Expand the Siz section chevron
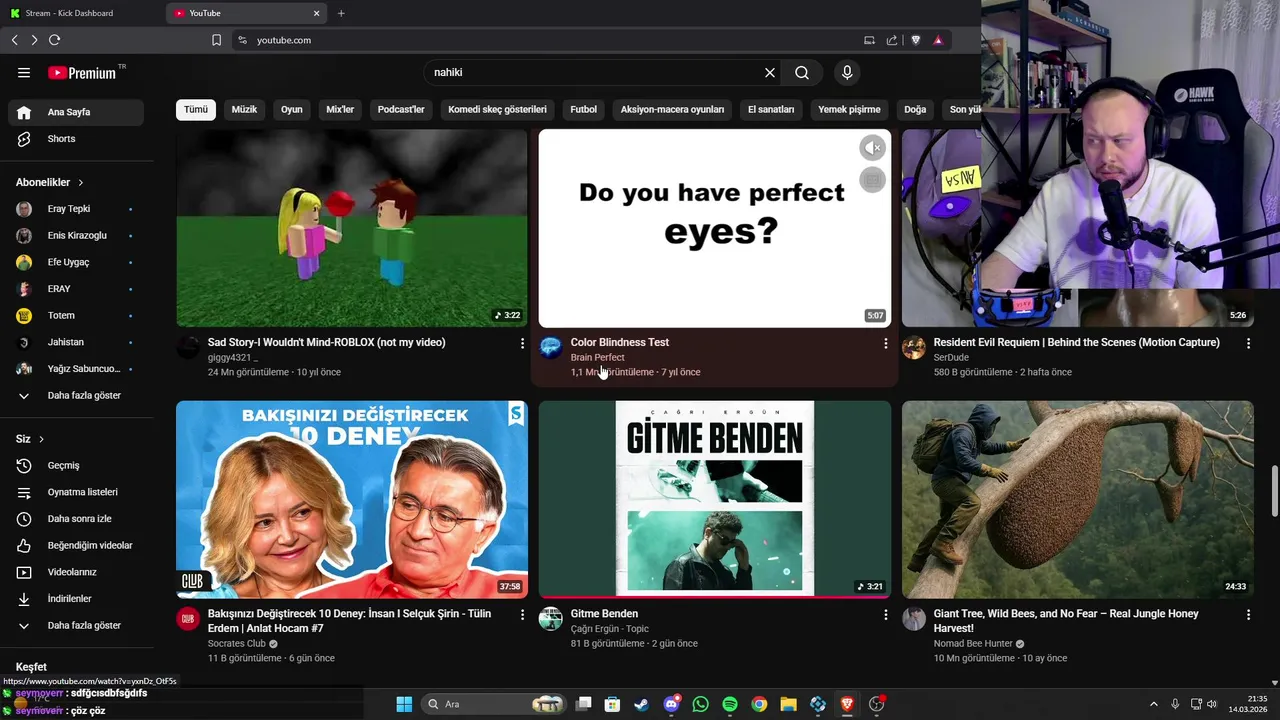Screen dimensions: 1280x720 (x=41, y=439)
